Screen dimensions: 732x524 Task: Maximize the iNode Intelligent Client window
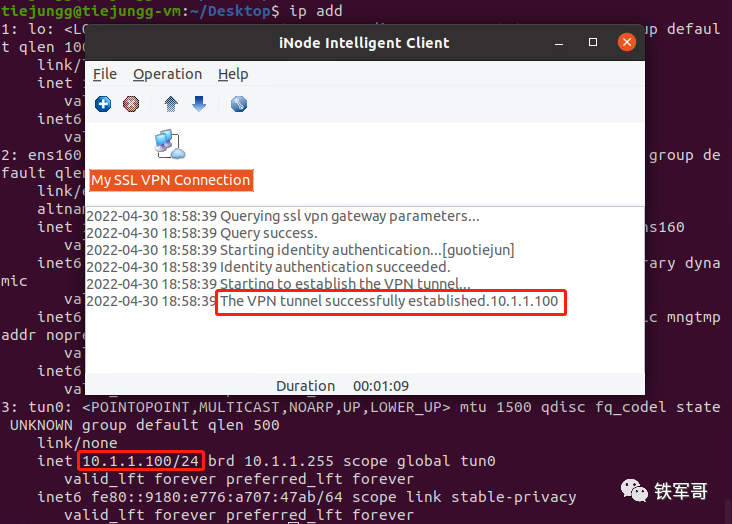pos(593,42)
